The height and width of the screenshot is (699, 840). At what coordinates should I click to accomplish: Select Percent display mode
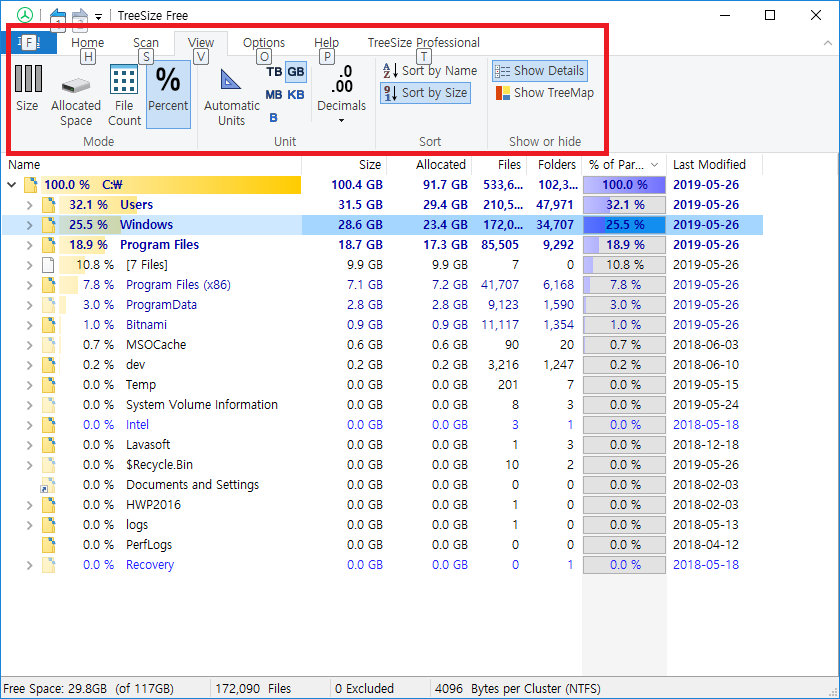tap(168, 94)
